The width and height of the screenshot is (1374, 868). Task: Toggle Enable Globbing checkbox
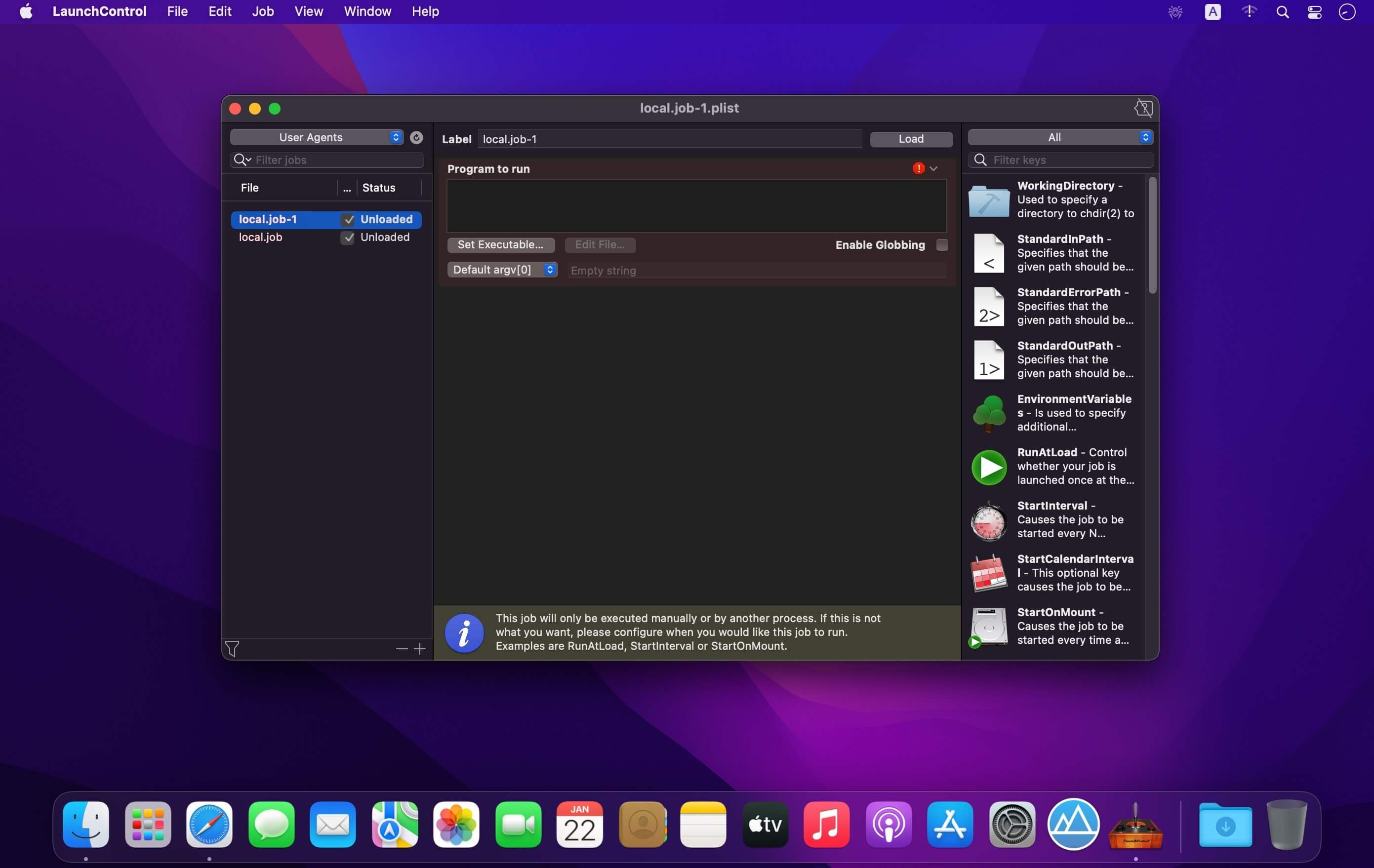point(942,245)
